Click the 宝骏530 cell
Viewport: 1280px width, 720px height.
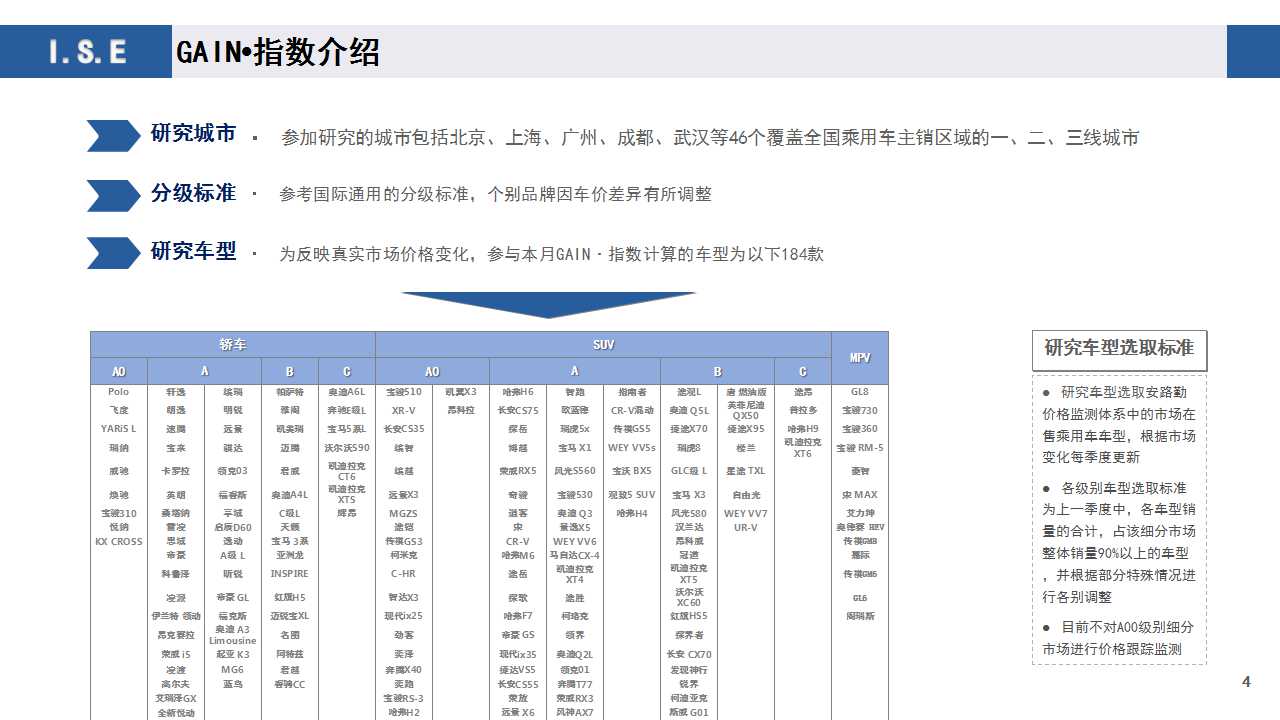574,495
